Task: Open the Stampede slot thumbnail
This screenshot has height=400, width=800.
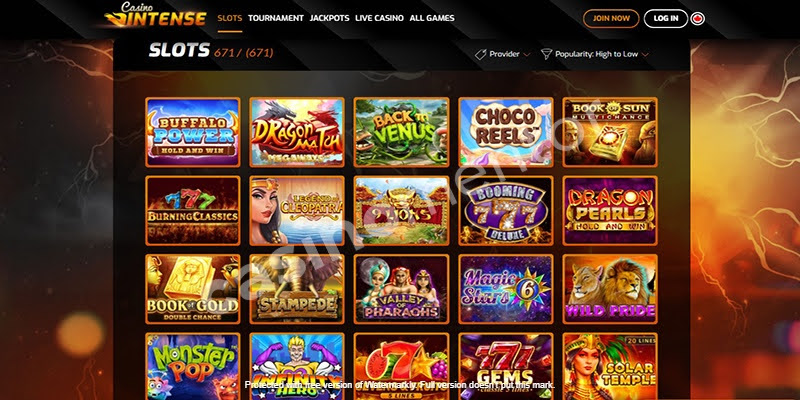Action: (x=297, y=289)
